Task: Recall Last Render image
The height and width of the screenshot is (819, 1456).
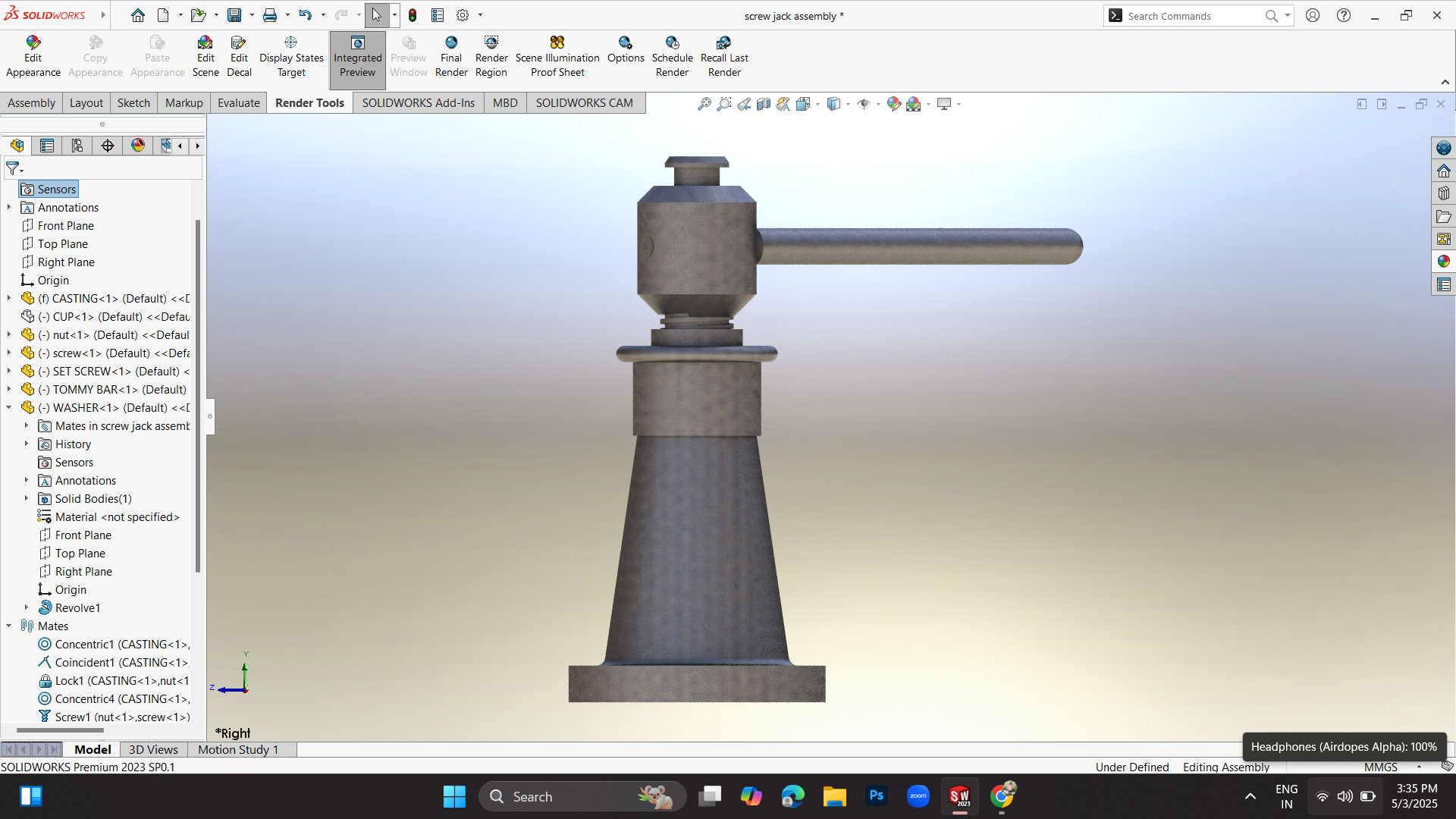Action: [724, 57]
